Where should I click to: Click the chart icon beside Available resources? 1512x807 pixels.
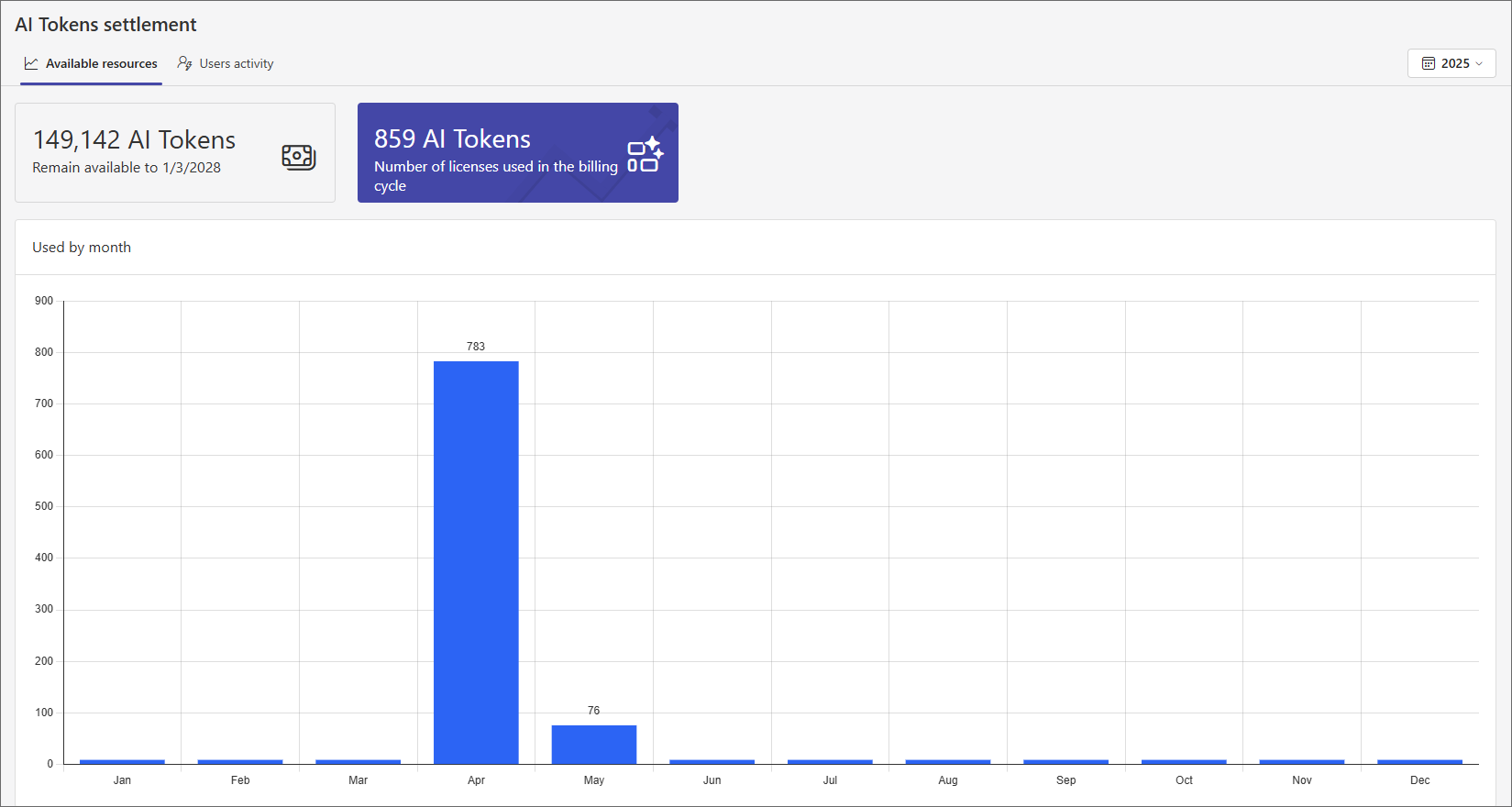[31, 63]
